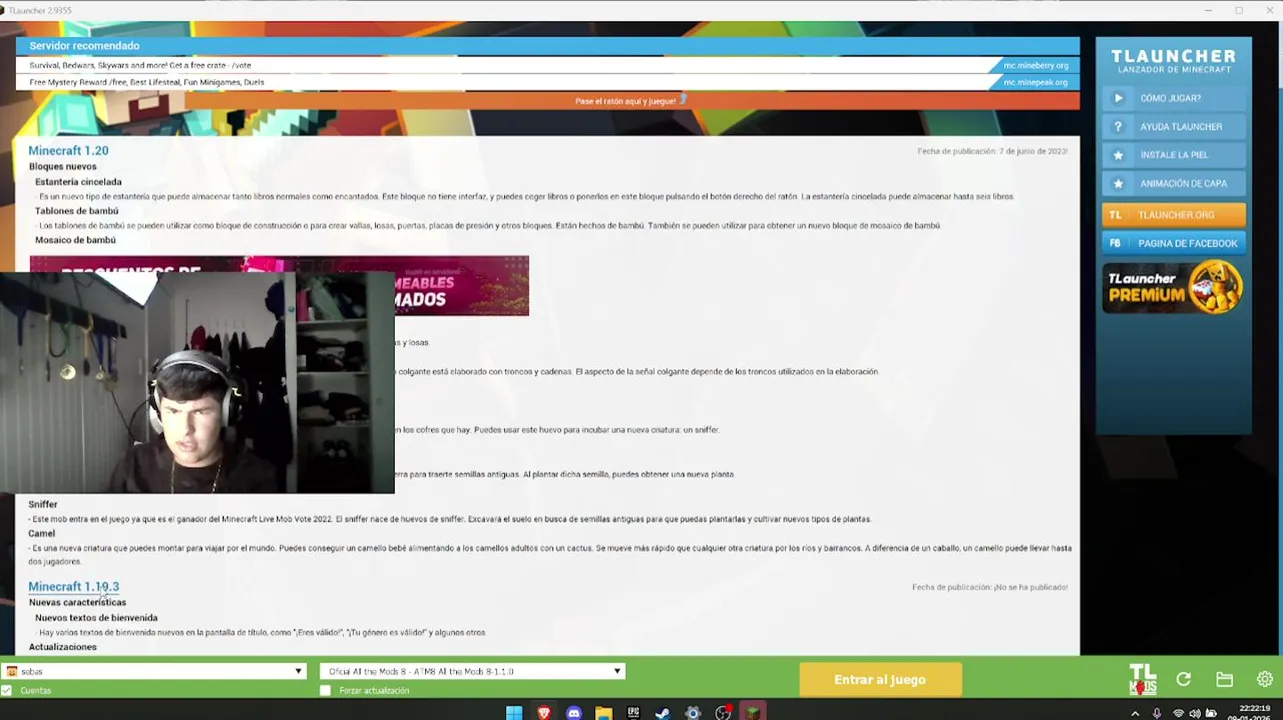The image size is (1283, 720).
Task: Click 'Camel' subheading text
Action: [x=41, y=534]
